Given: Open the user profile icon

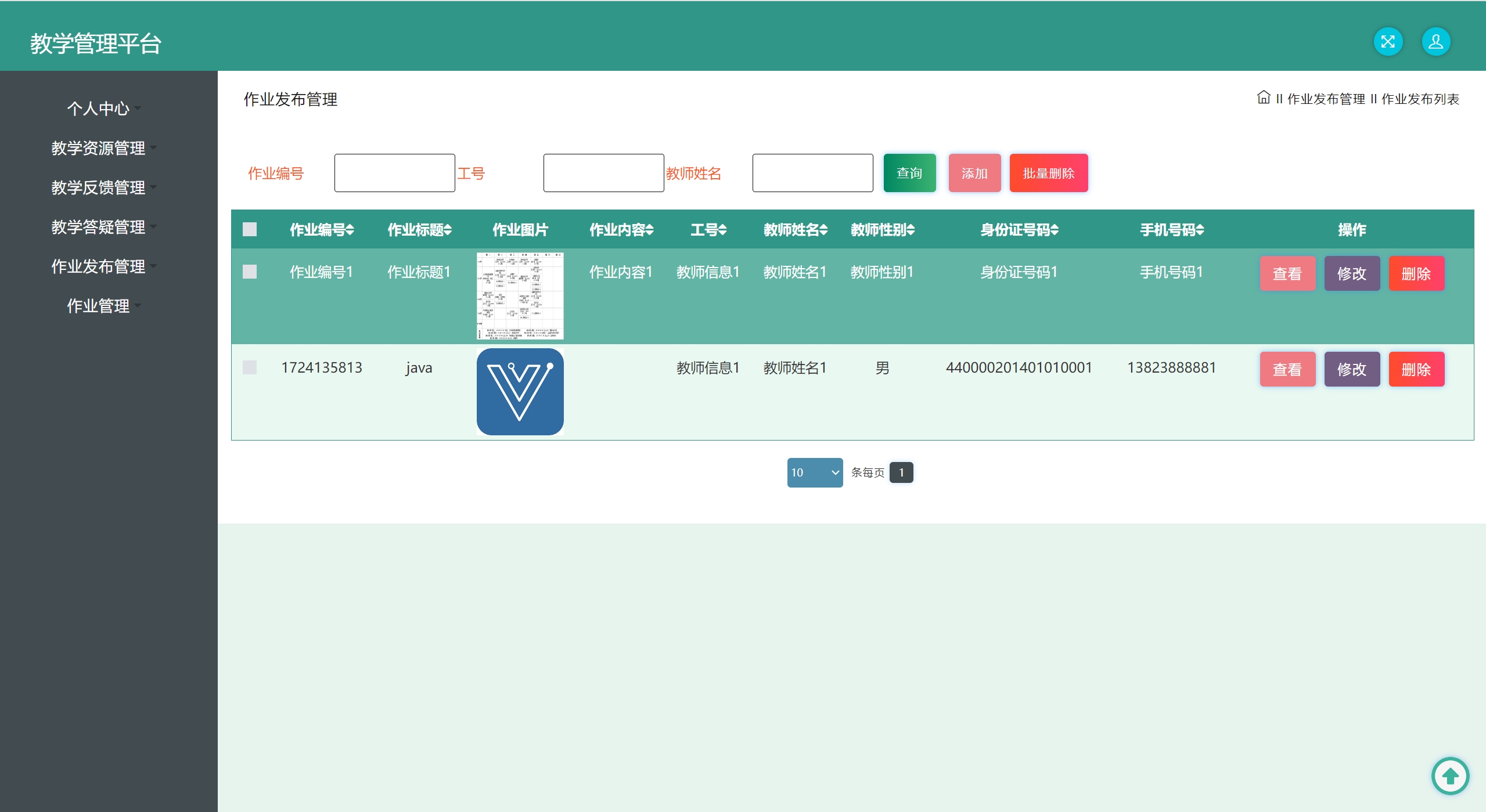Looking at the screenshot, I should (1435, 42).
